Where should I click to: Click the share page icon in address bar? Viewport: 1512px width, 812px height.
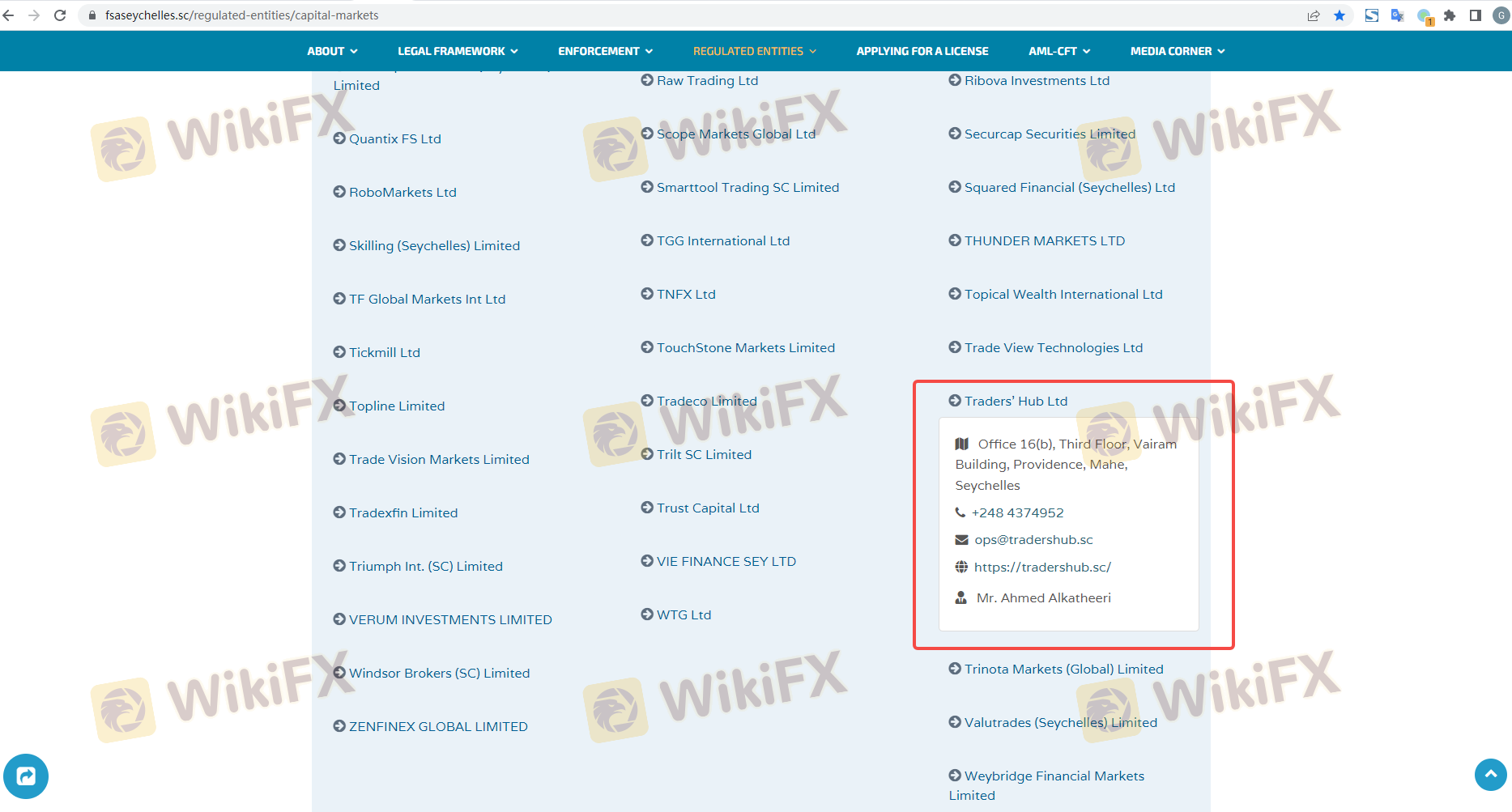coord(1314,15)
